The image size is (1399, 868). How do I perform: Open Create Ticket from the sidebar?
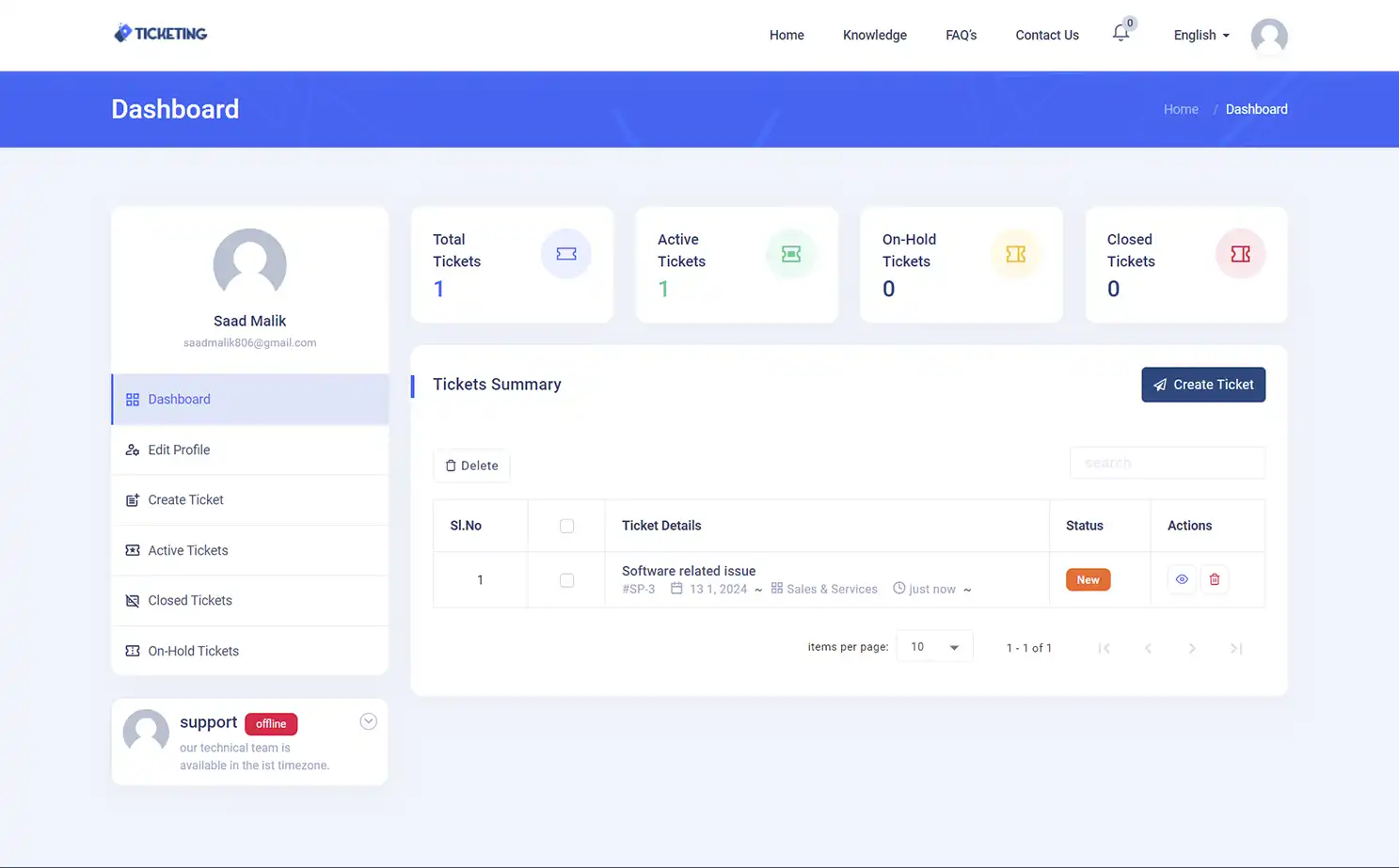[x=185, y=499]
